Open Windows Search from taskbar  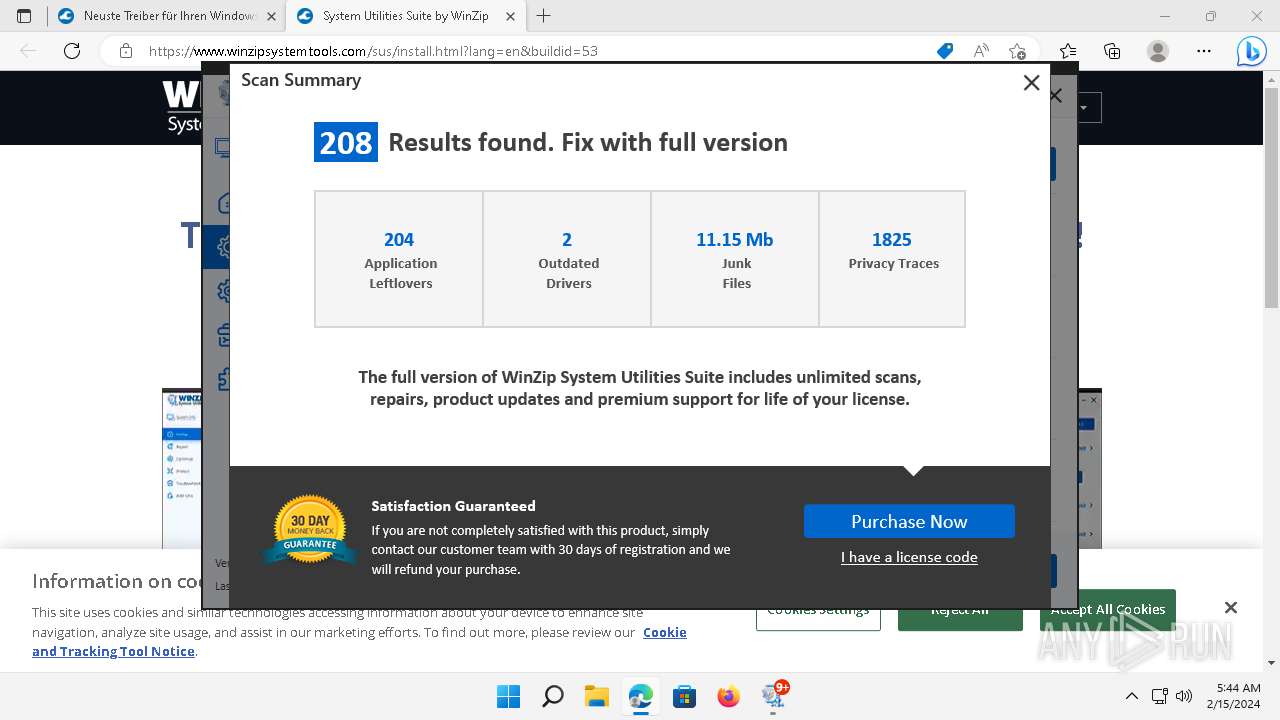pos(552,696)
